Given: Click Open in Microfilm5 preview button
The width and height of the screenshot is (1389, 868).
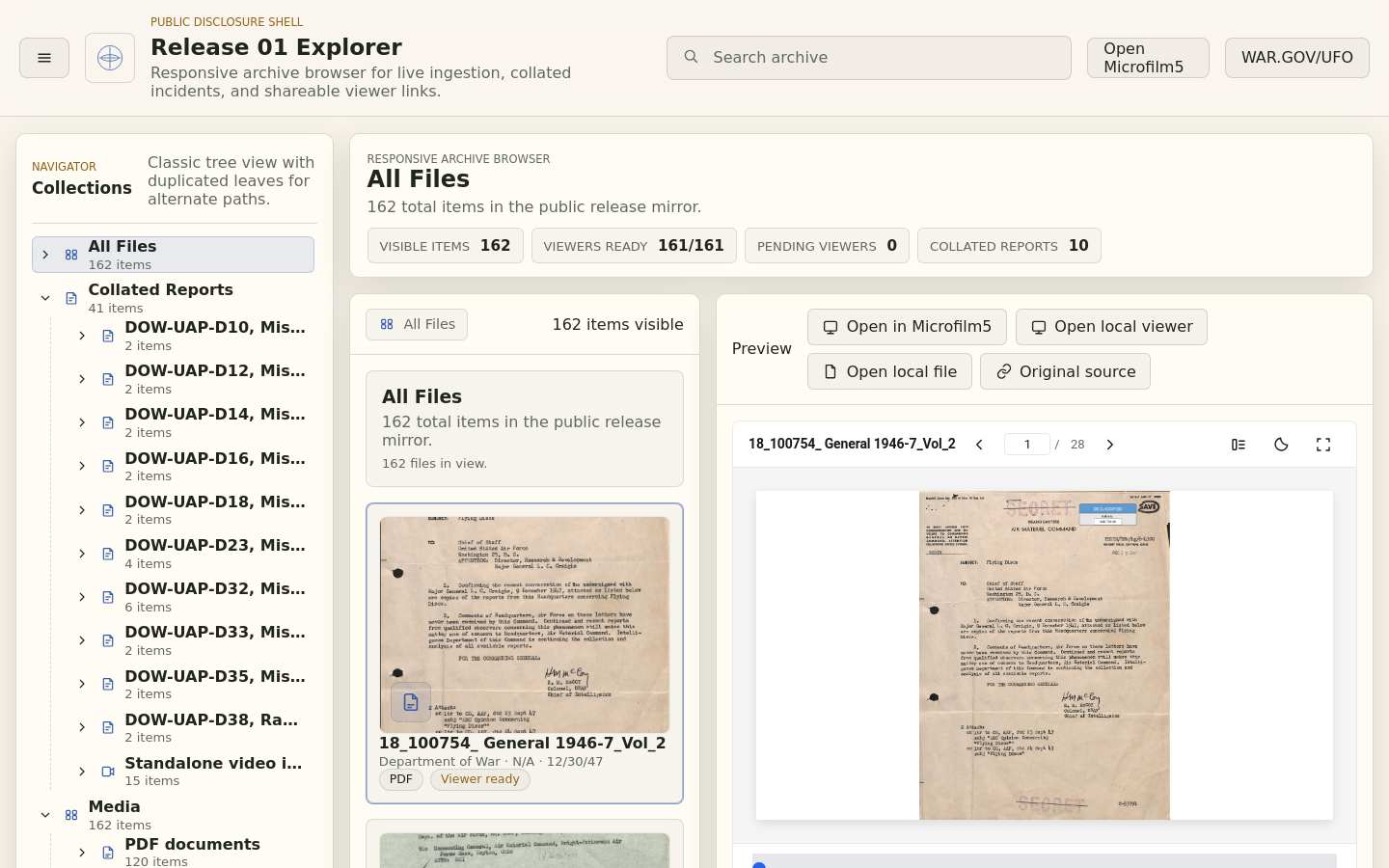Looking at the screenshot, I should pyautogui.click(x=907, y=327).
